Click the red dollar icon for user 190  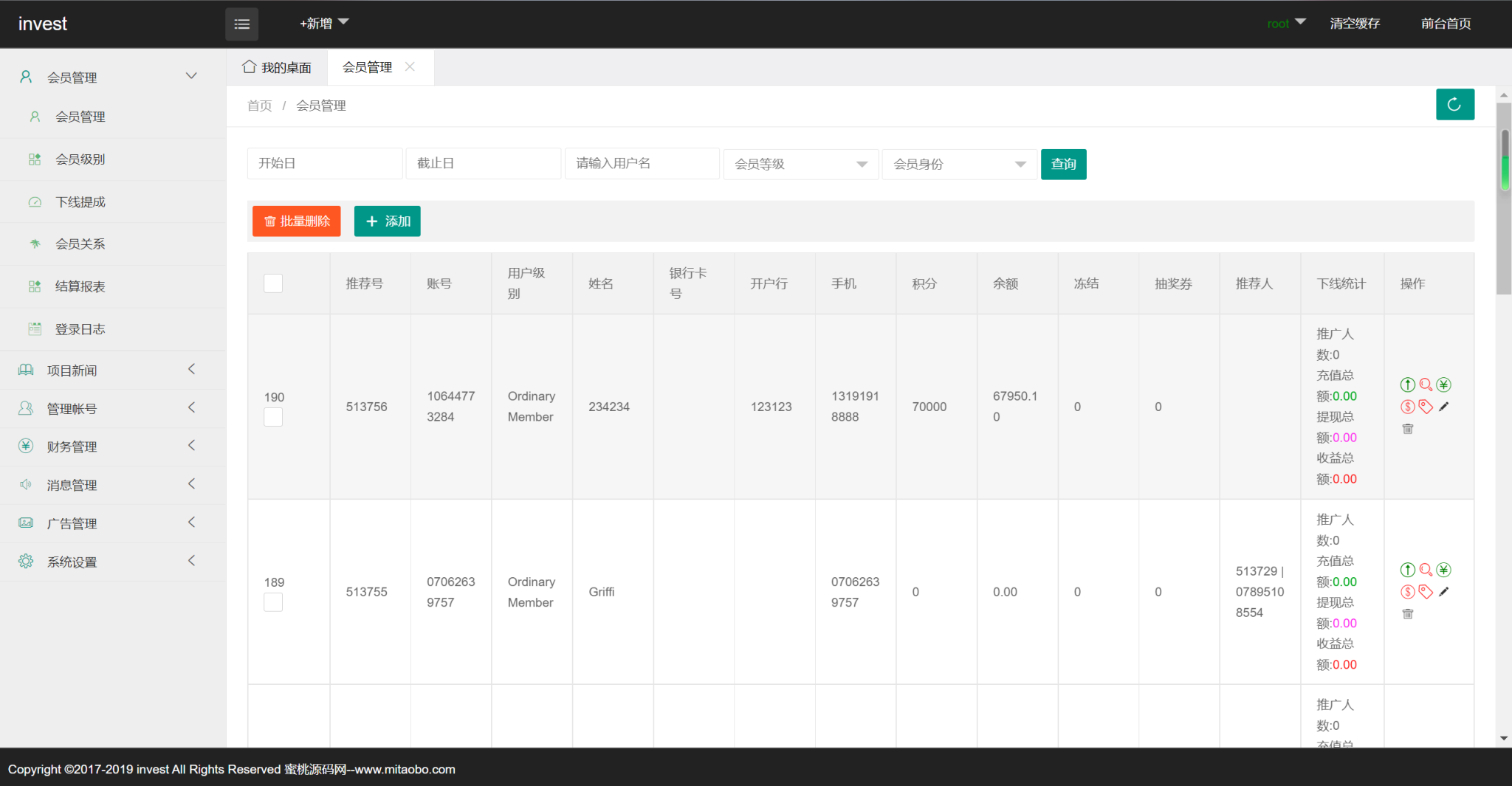coord(1408,407)
